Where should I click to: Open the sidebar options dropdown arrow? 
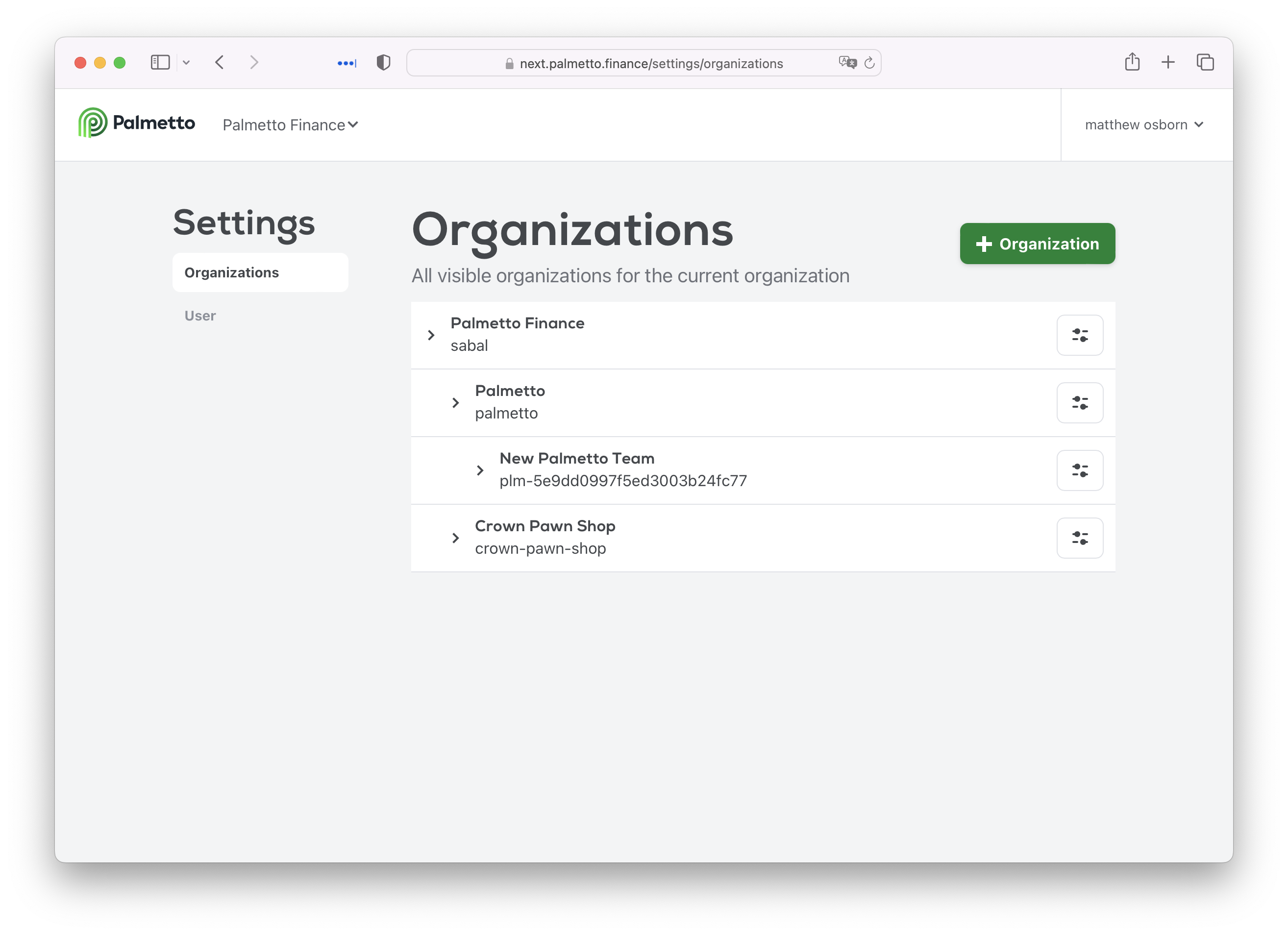tap(186, 63)
